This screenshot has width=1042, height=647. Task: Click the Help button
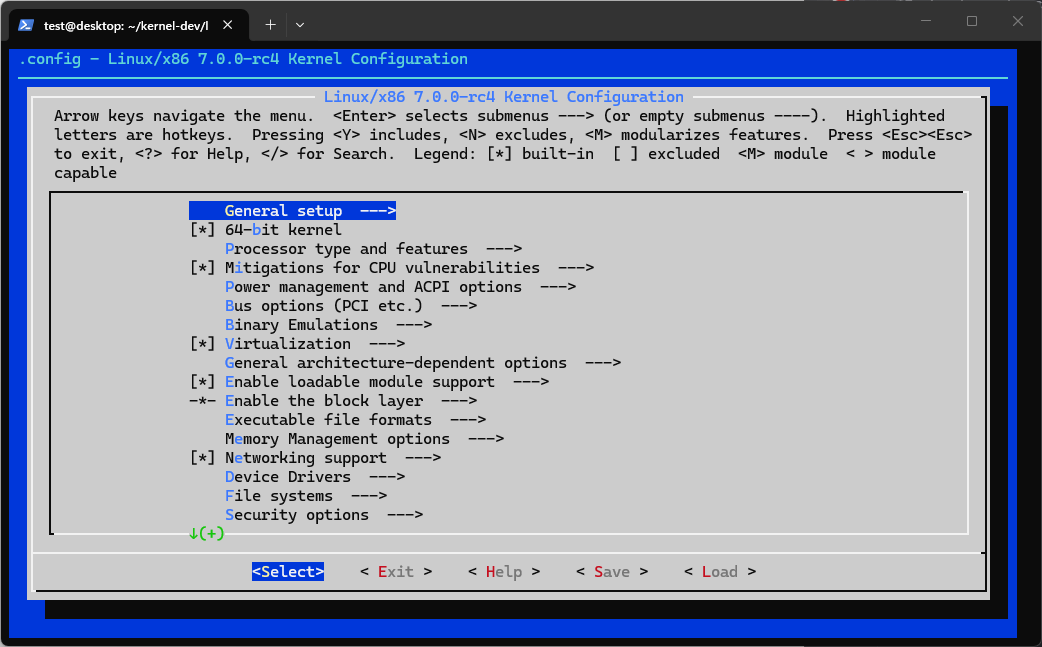coord(504,572)
